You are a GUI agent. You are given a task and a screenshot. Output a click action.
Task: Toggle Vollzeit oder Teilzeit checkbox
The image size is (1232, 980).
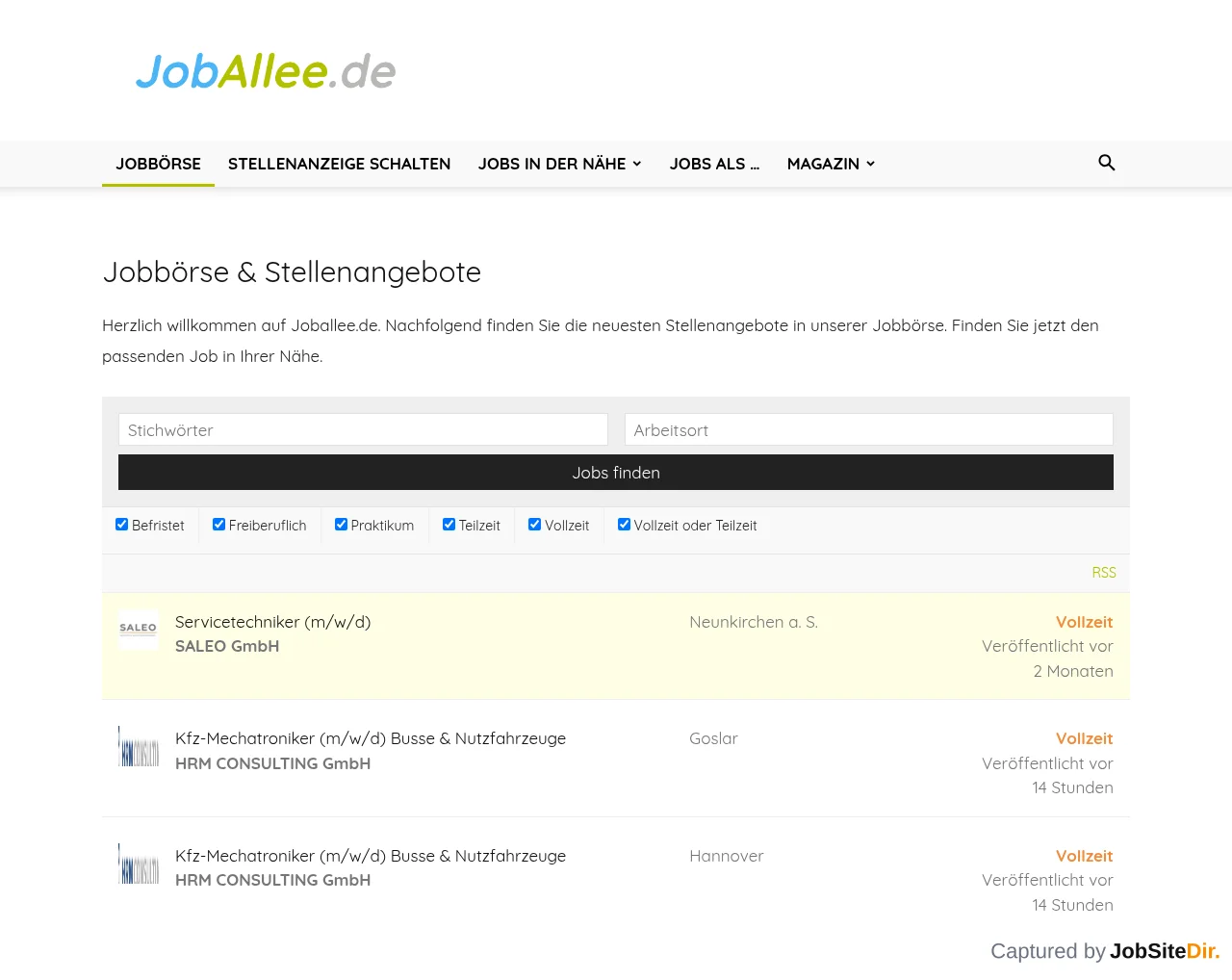pos(624,525)
